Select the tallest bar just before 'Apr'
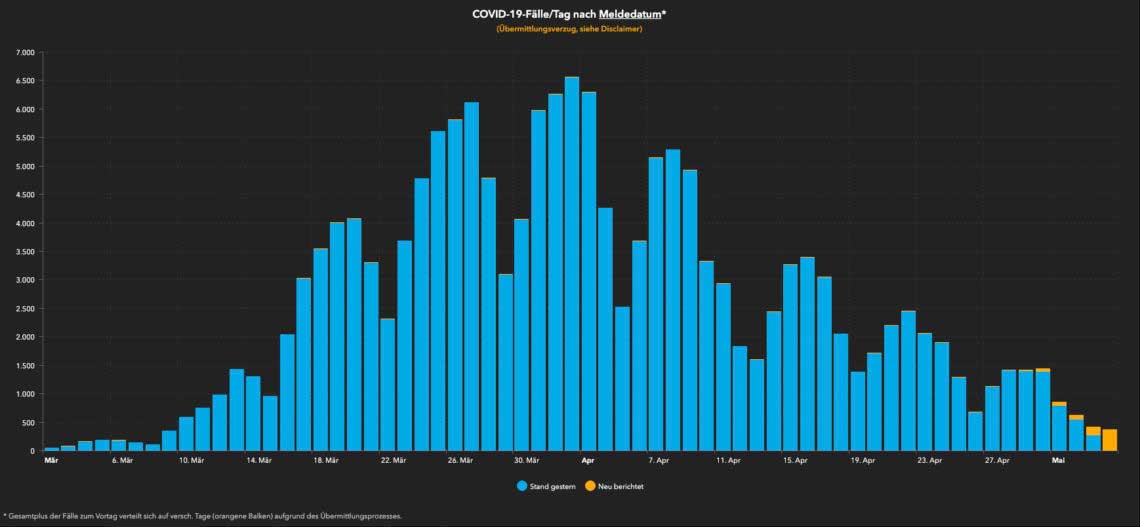The width and height of the screenshot is (1140, 527). [572, 264]
